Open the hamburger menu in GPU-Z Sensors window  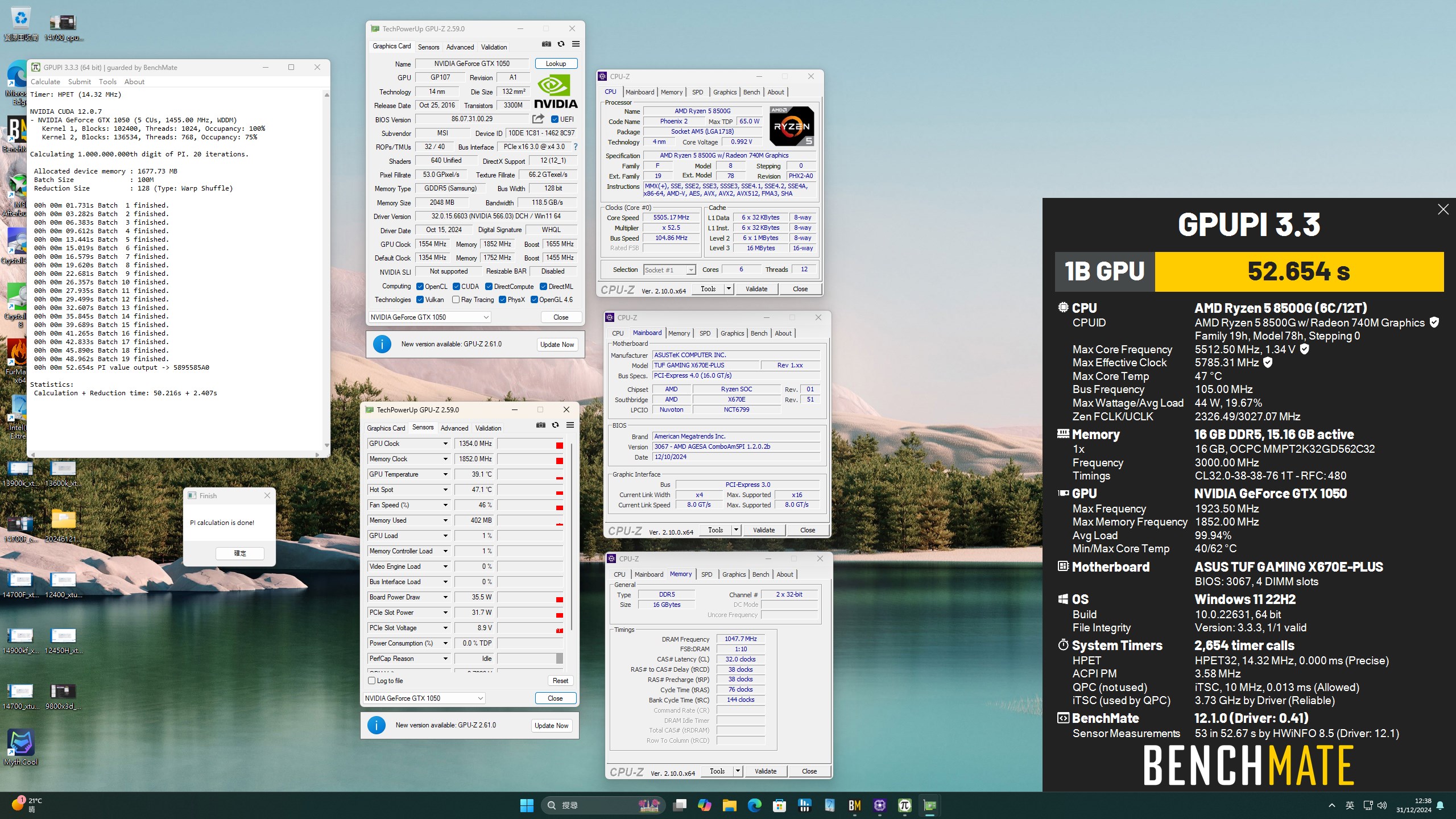click(x=570, y=425)
